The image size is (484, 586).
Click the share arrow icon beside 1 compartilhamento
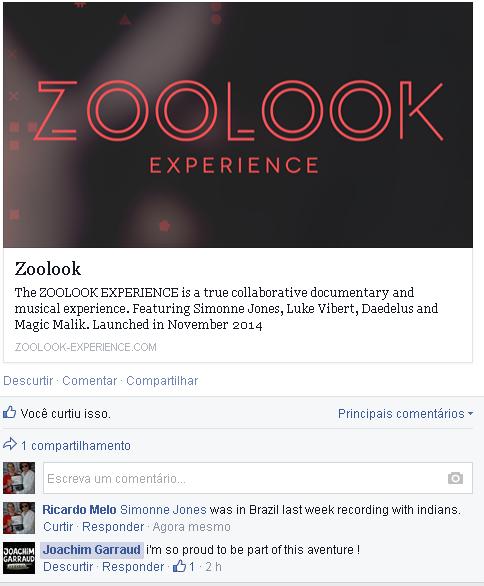[x=10, y=444]
